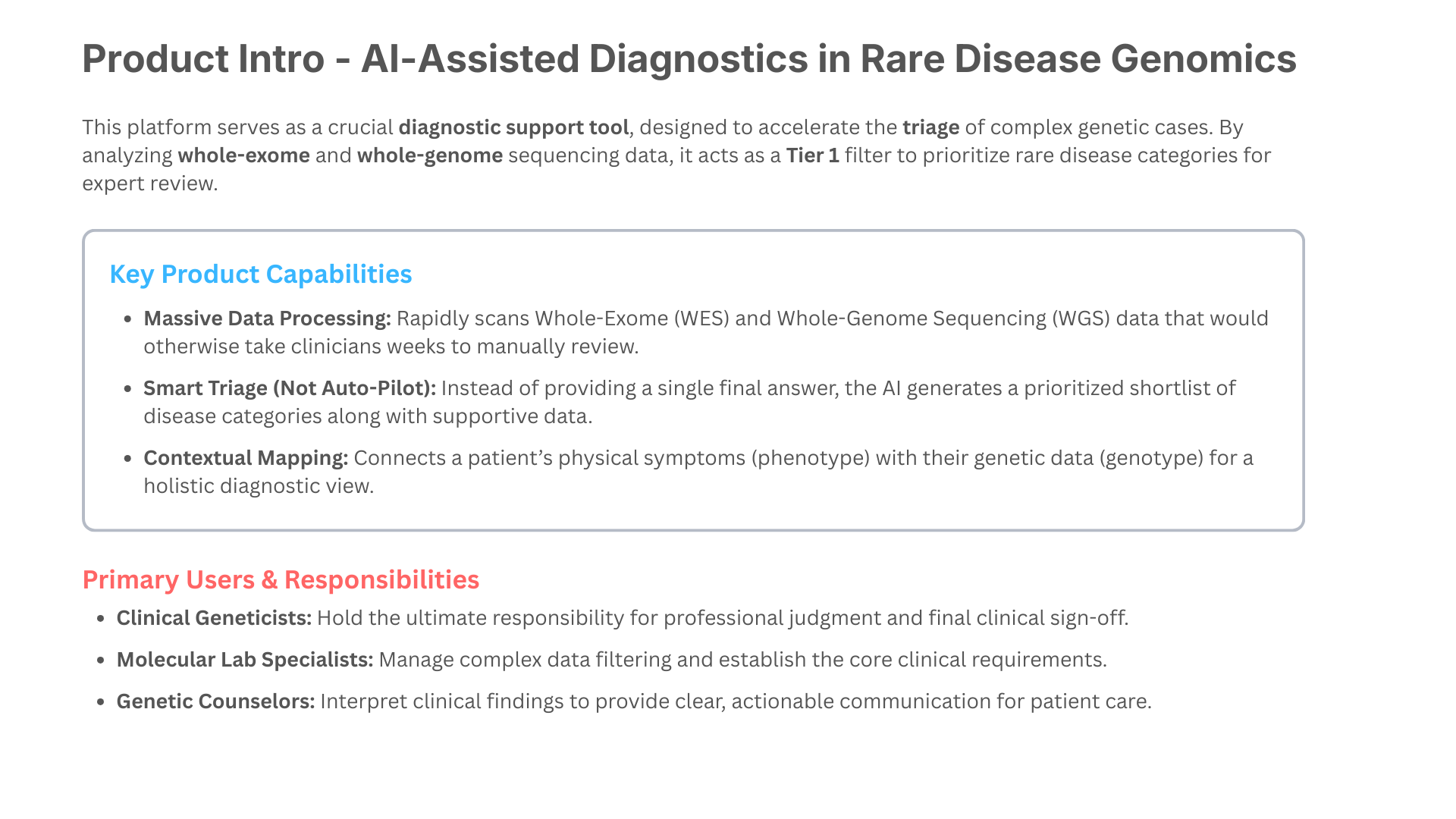Click the 'Genetic Counselors:' label
This screenshot has width=1456, height=819.
[215, 701]
